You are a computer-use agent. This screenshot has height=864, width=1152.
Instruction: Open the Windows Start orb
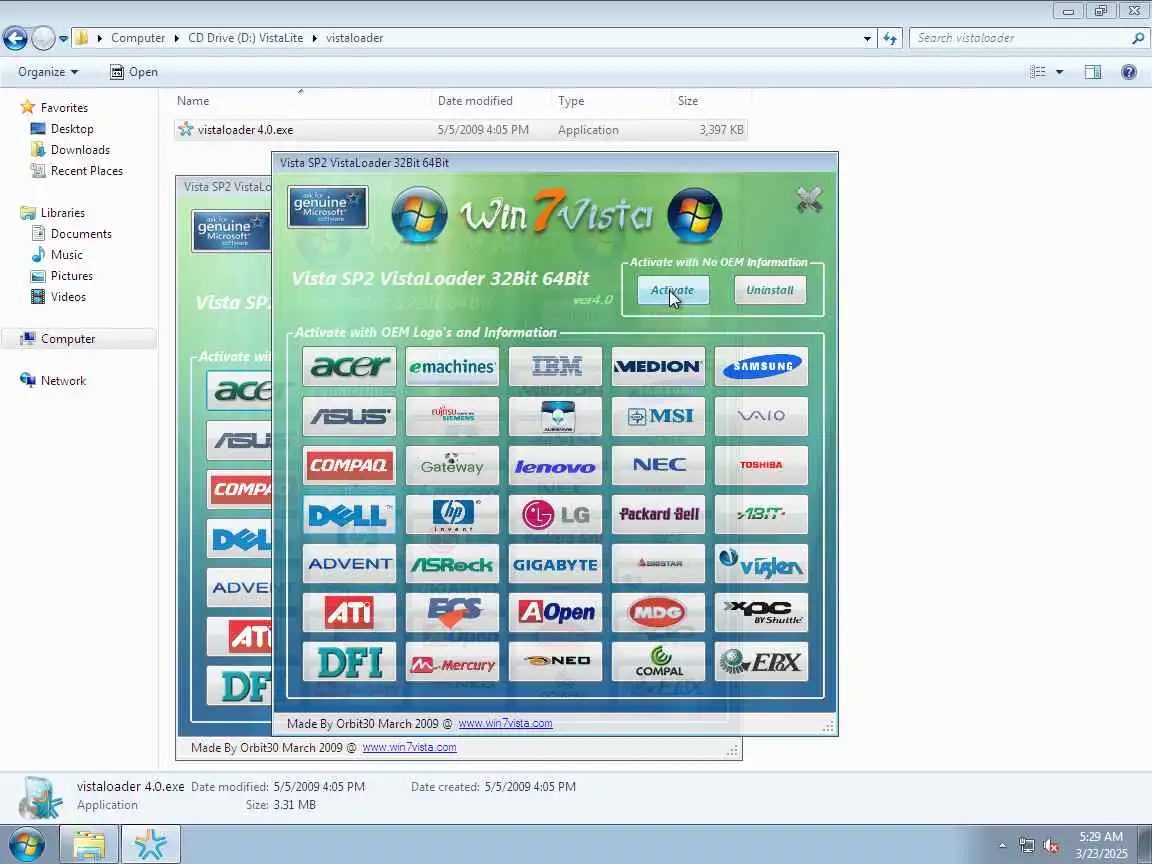26,844
